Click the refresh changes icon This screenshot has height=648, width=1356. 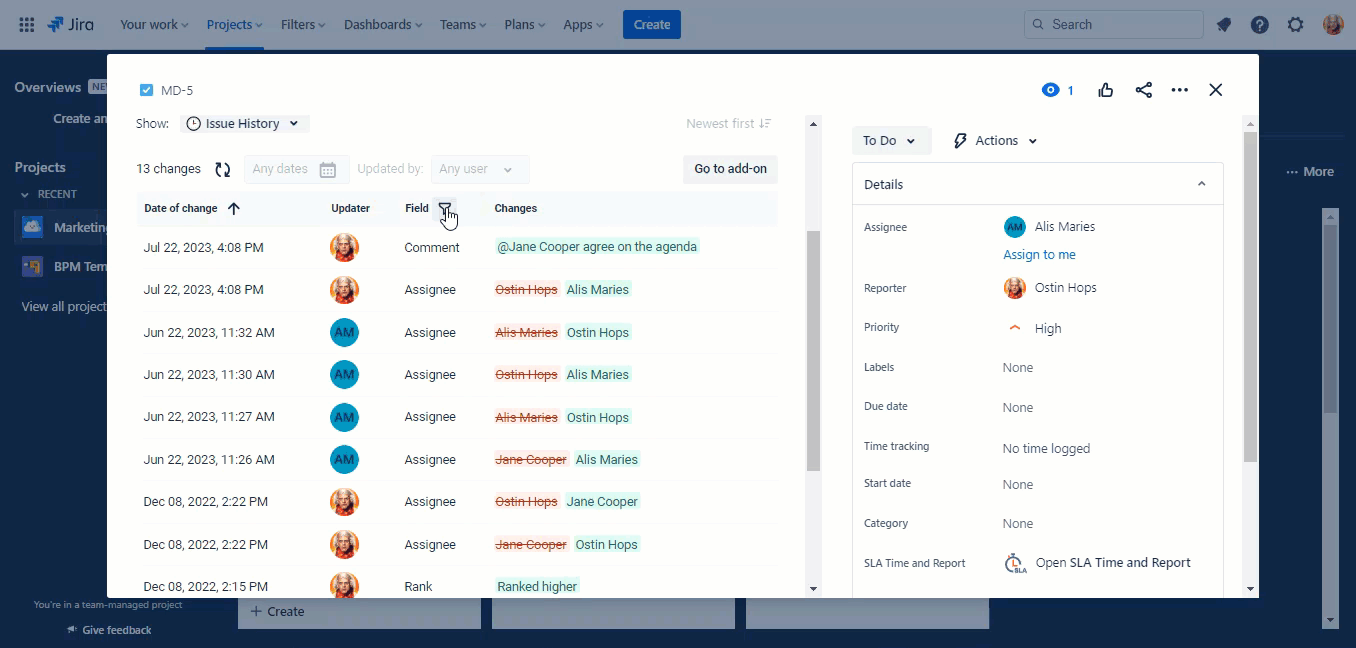tap(223, 170)
